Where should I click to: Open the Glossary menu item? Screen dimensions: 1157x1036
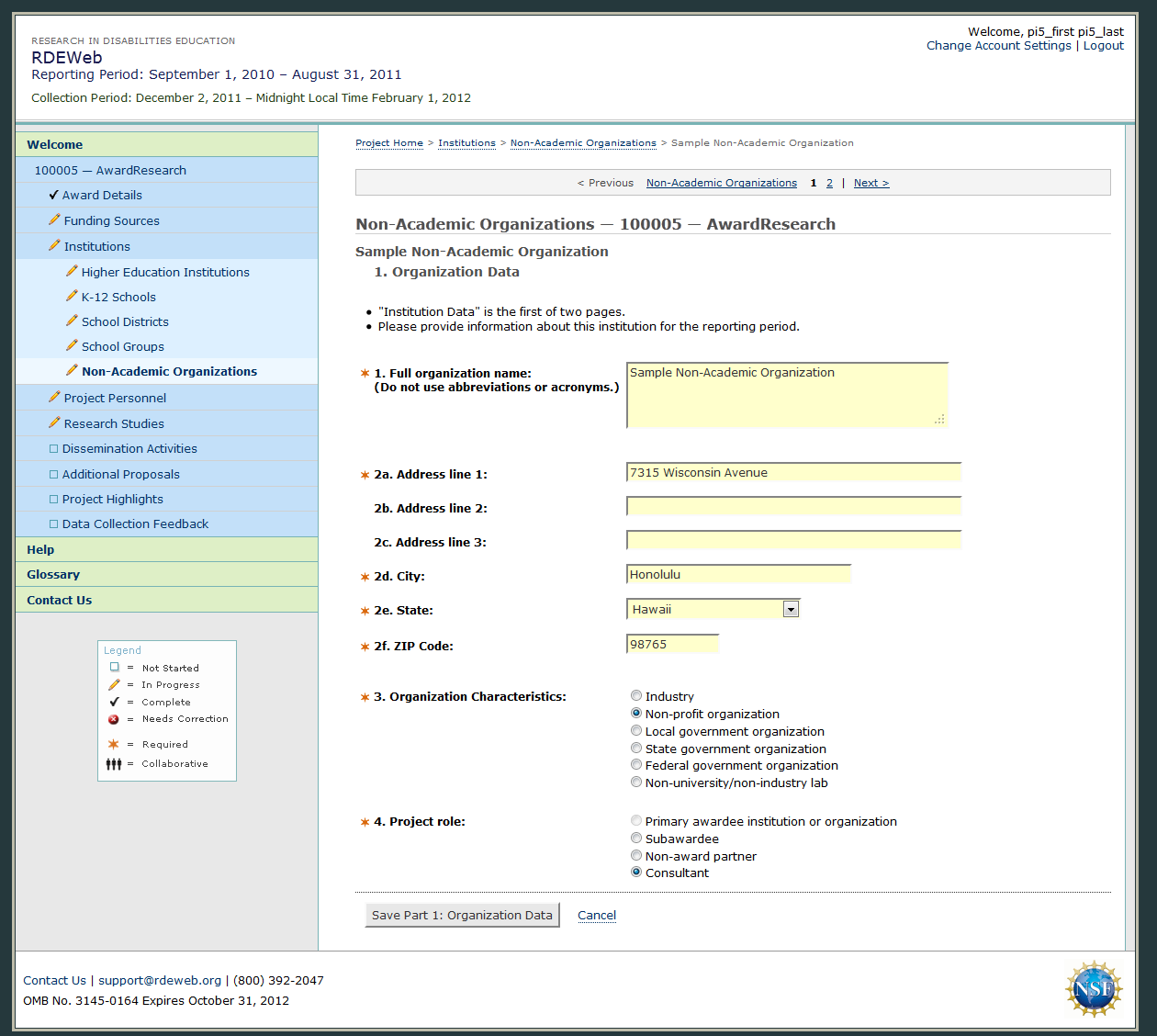pos(53,575)
